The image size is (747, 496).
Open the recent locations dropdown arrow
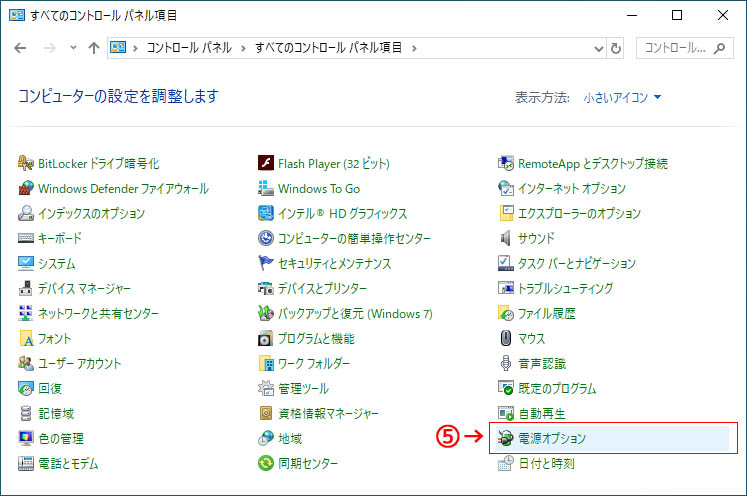pyautogui.click(x=73, y=48)
